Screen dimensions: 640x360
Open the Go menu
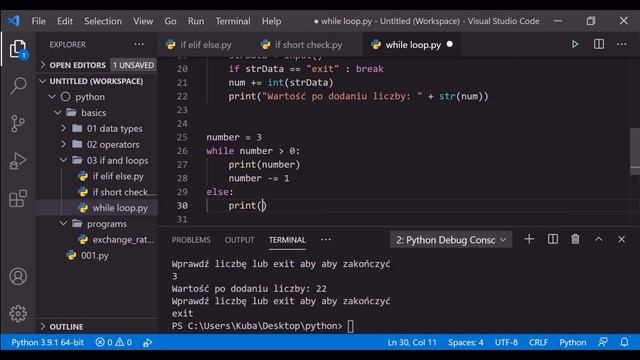[x=170, y=21]
